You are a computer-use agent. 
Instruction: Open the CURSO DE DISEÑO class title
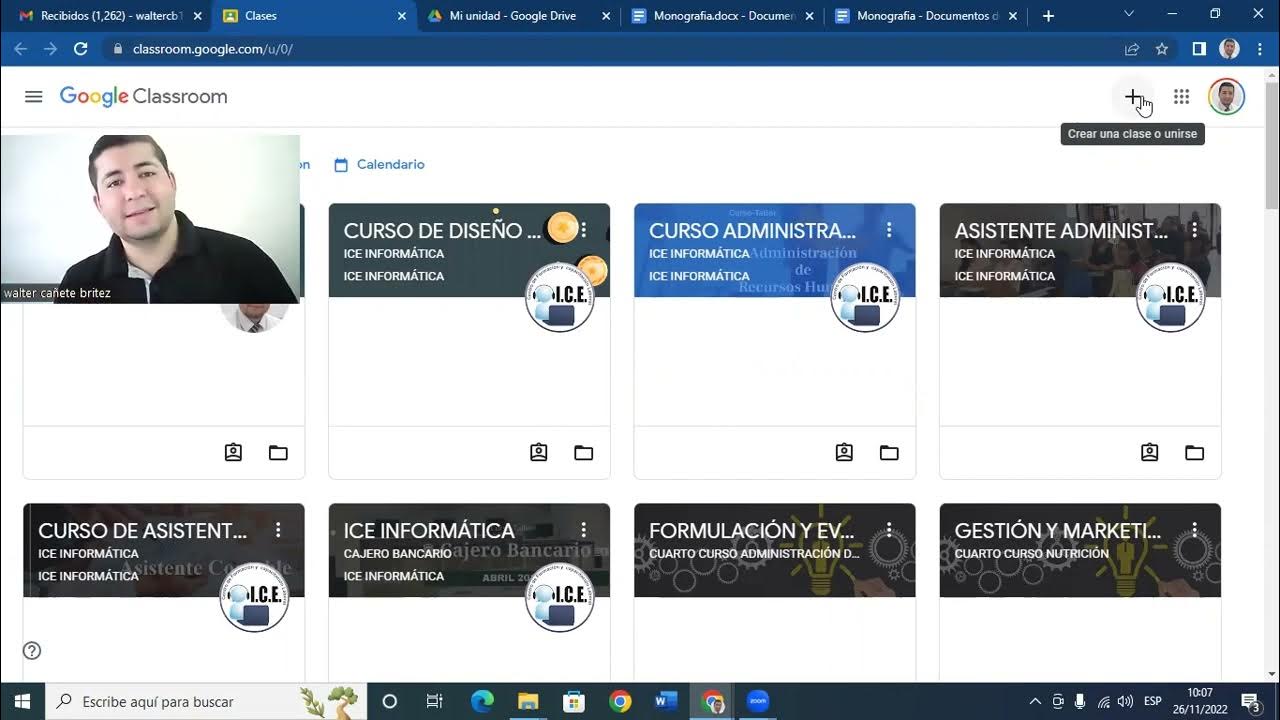[x=442, y=231]
